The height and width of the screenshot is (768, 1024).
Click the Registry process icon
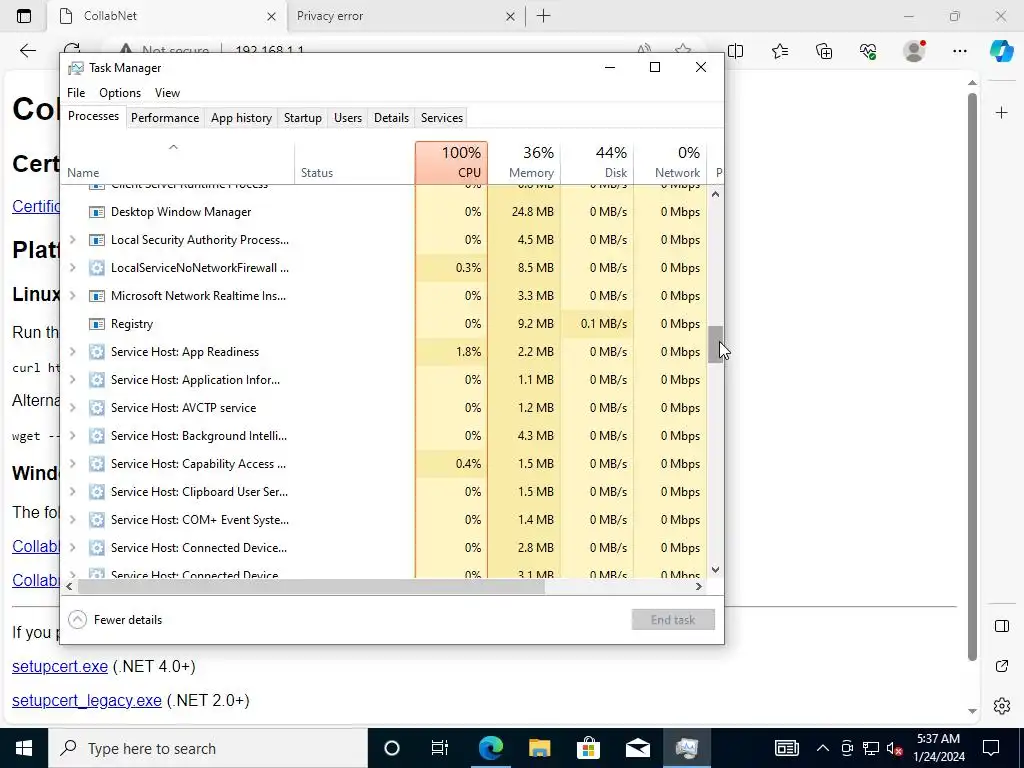pos(97,324)
